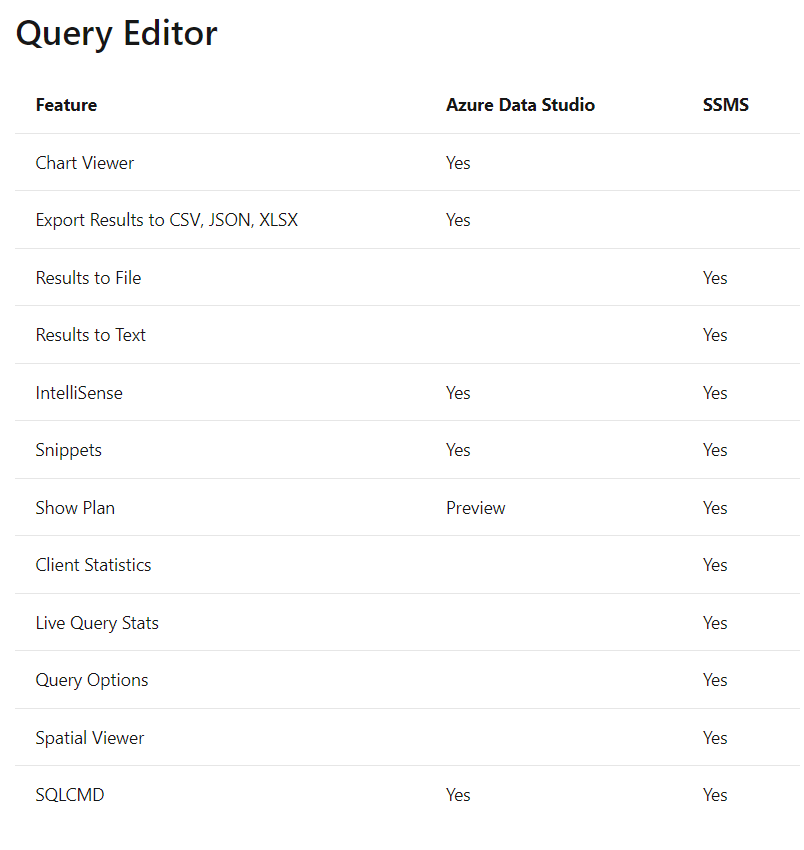Click Azure Data Studio Yes for Chart Viewer
Screen dimensions: 804x850
(458, 163)
